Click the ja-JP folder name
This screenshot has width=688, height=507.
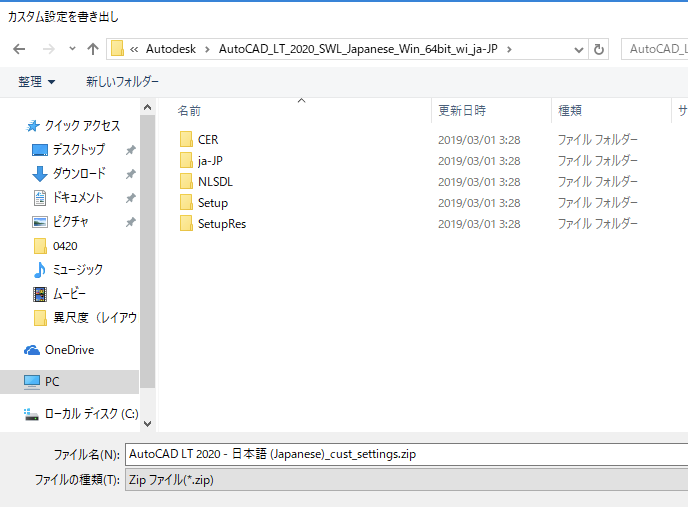[x=210, y=161]
